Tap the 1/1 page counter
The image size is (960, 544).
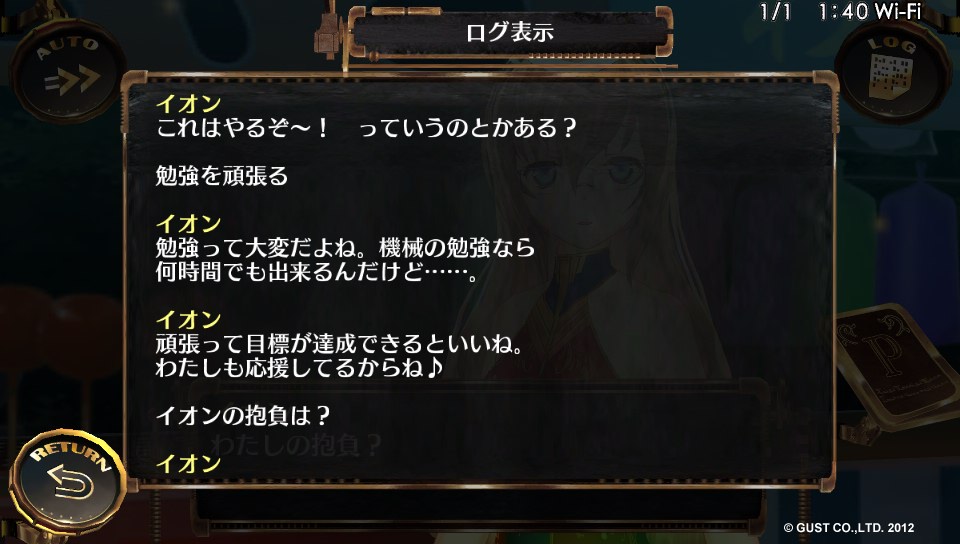775,11
